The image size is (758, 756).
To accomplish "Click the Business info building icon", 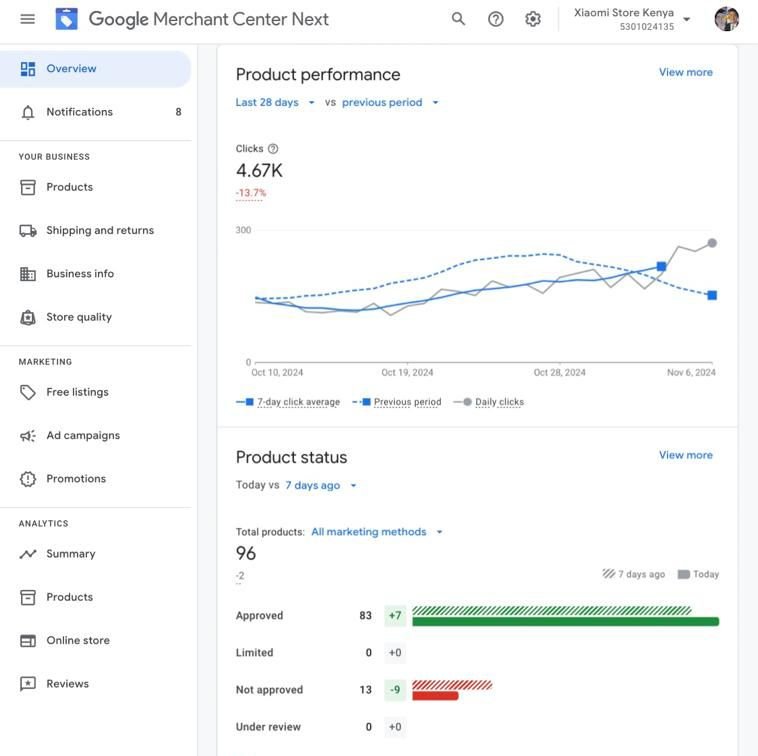I will point(28,274).
